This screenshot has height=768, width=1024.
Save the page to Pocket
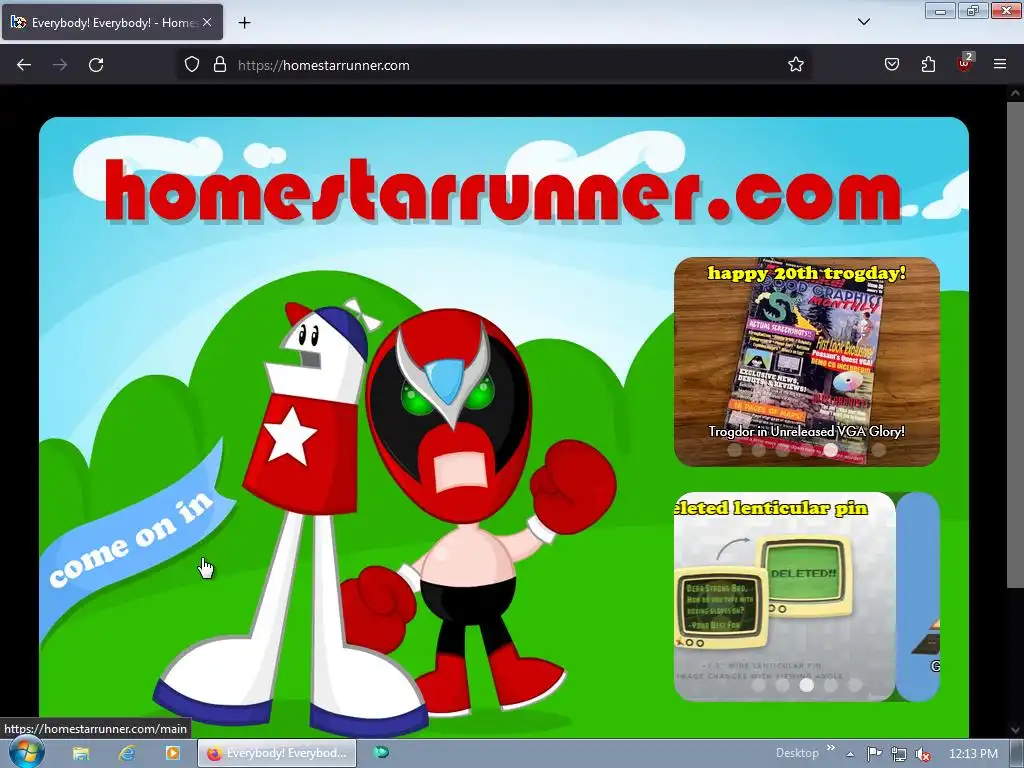pyautogui.click(x=891, y=65)
